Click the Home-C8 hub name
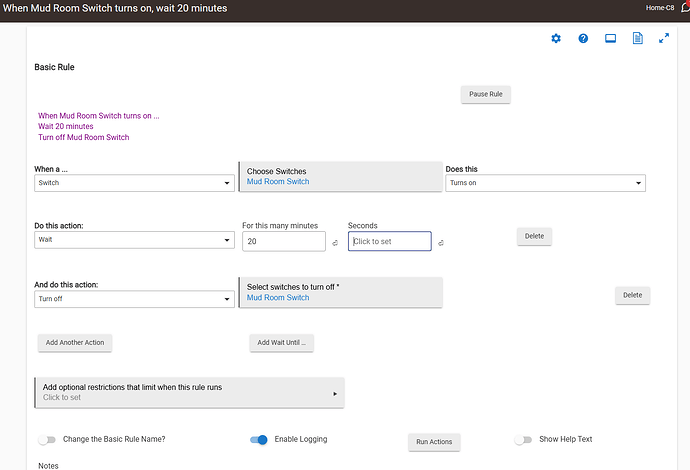 click(660, 7)
